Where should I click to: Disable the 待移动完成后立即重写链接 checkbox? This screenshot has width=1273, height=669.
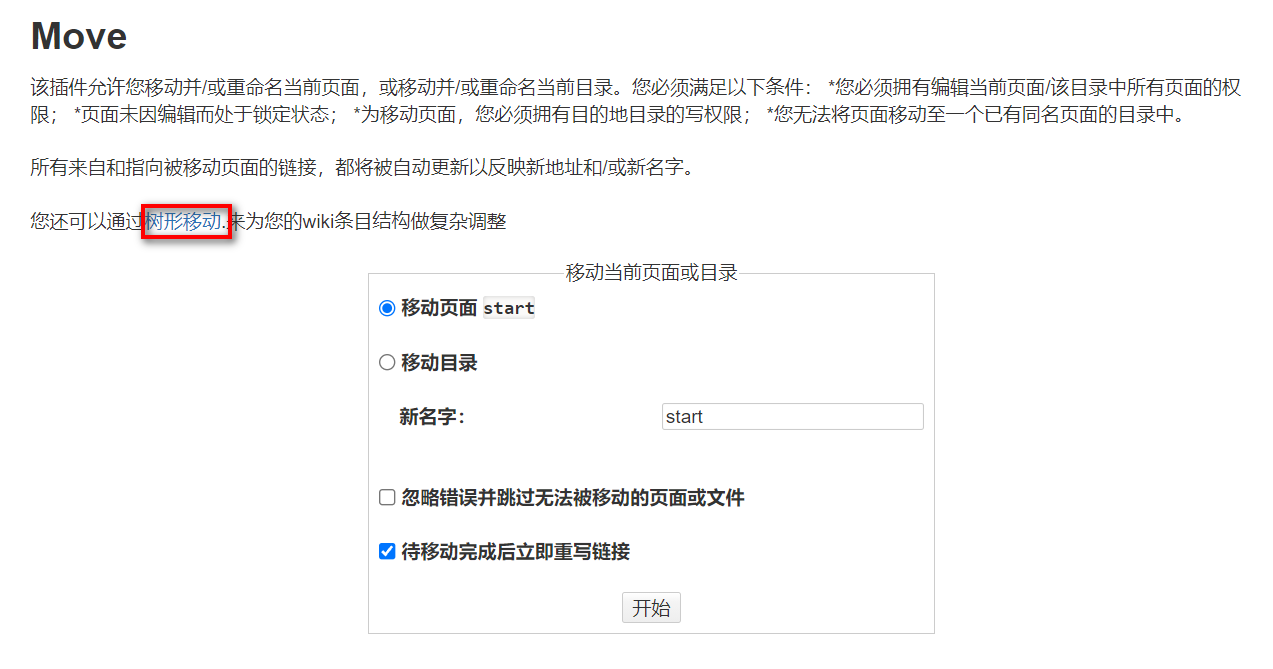386,550
